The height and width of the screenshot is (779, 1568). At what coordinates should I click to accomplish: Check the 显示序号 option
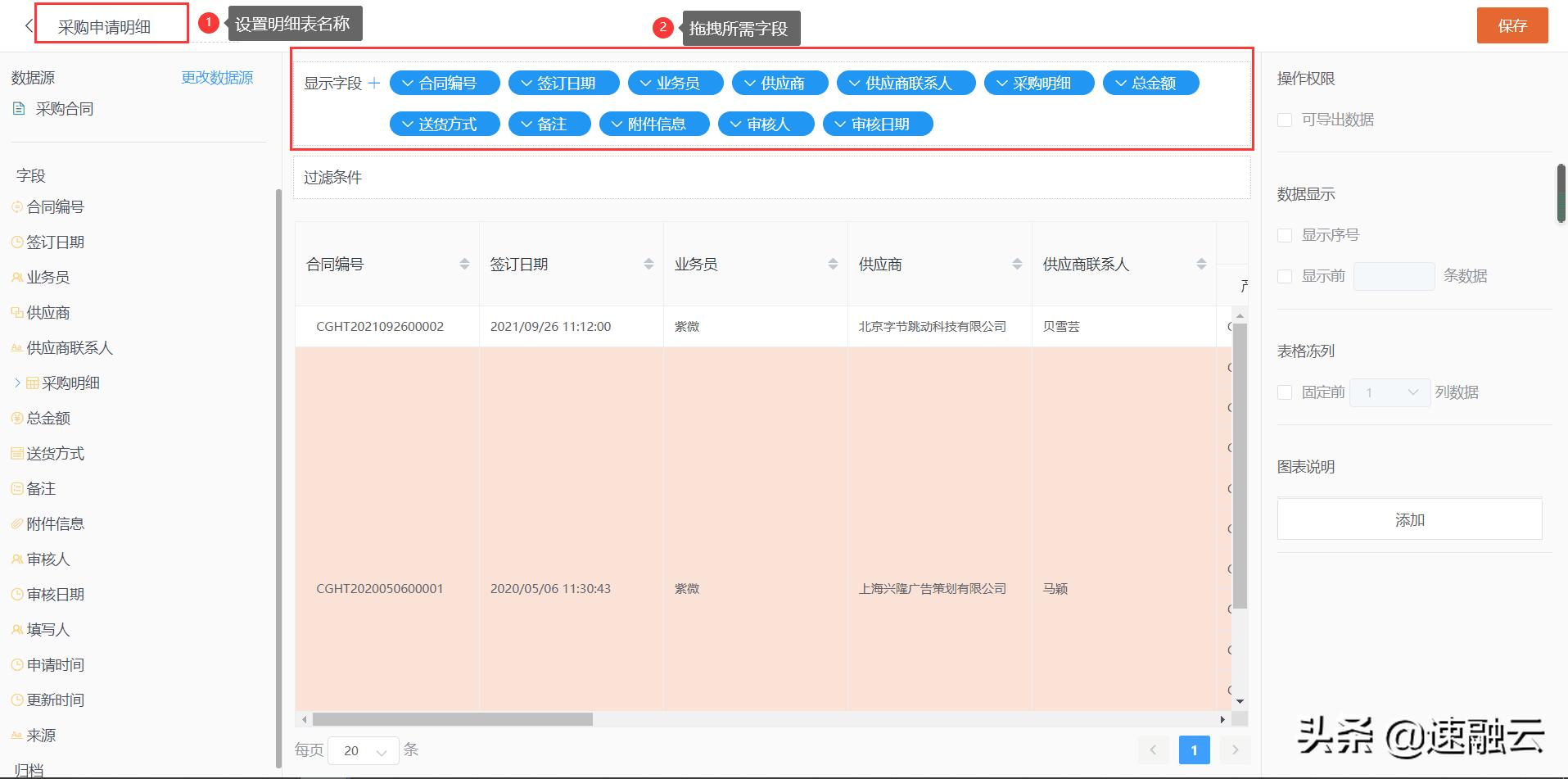[x=1284, y=234]
